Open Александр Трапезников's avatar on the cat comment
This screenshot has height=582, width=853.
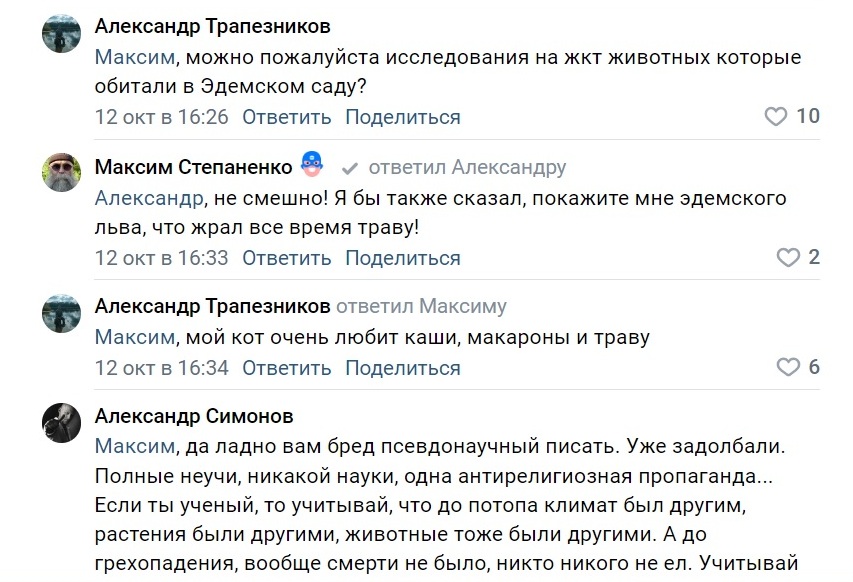pos(61,313)
